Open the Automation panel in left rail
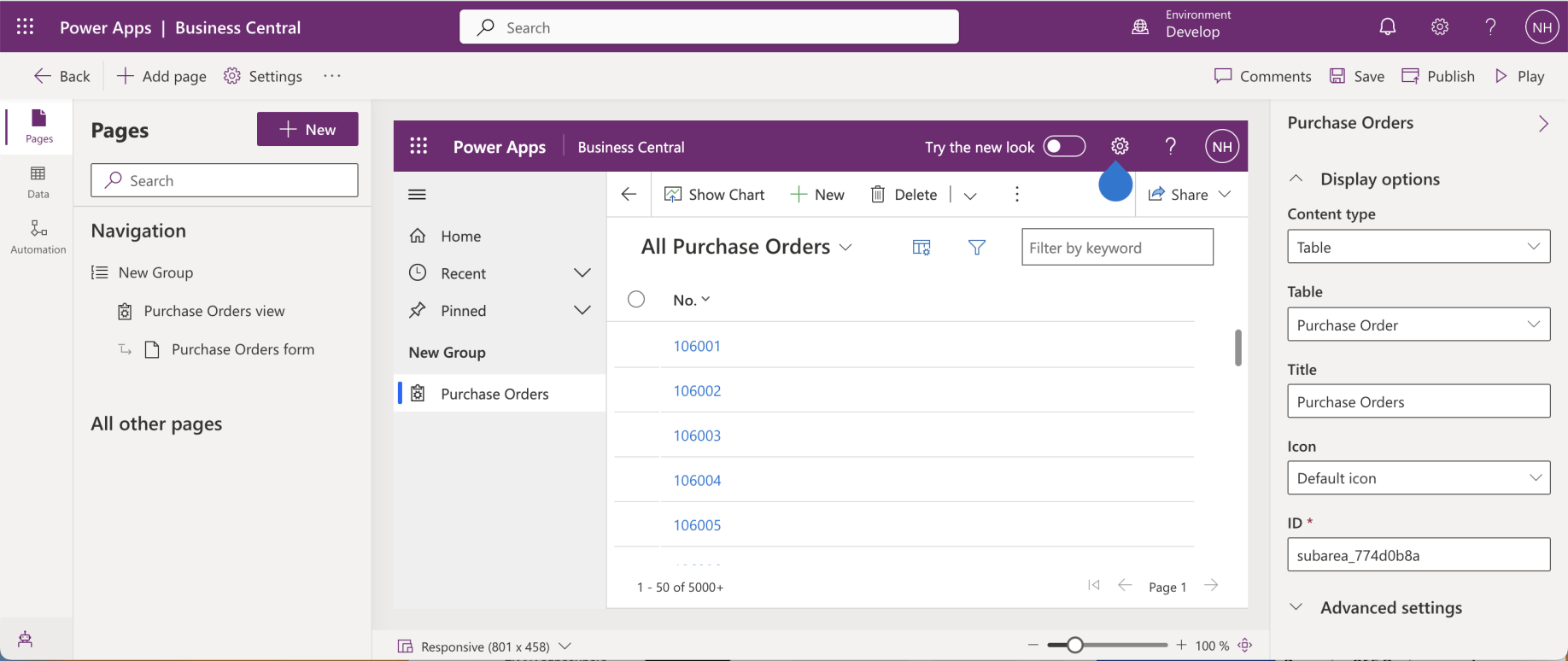Image resolution: width=1568 pixels, height=661 pixels. pos(38,236)
